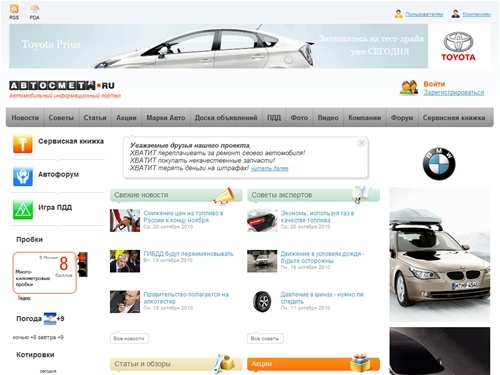Click the blue Автофорум sidebar icon

click(23, 176)
